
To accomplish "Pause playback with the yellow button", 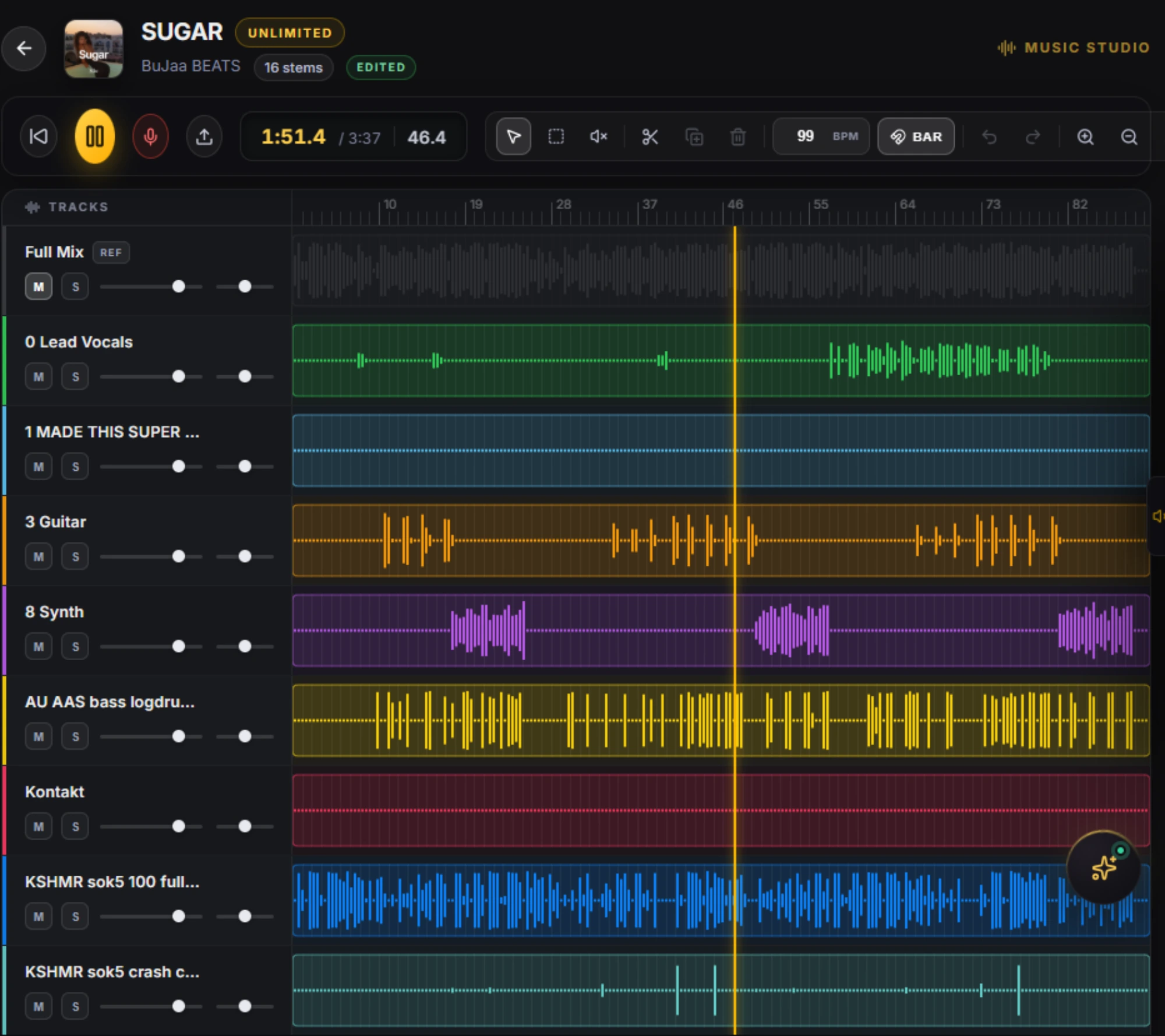I will [x=95, y=137].
